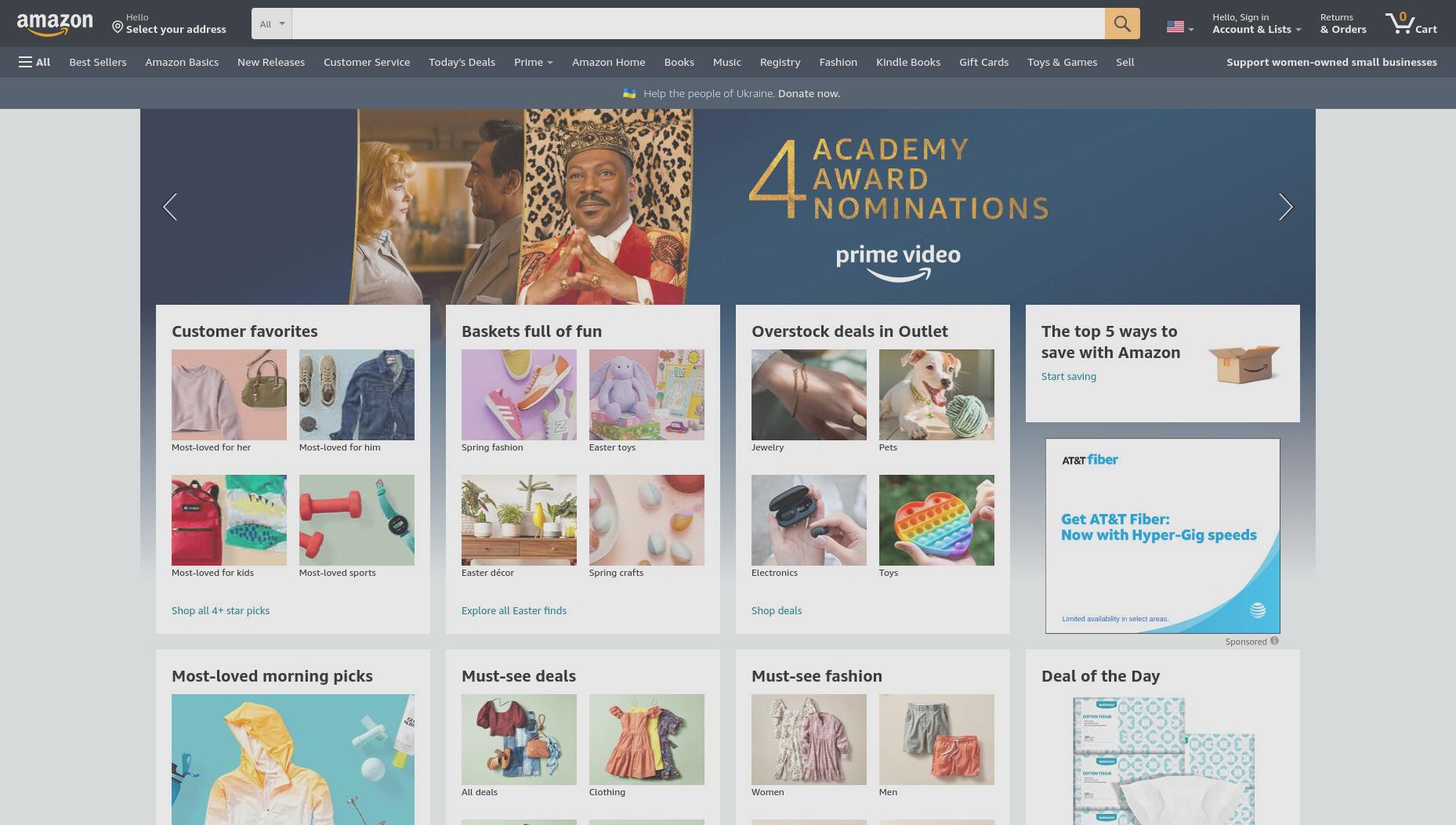This screenshot has width=1456, height=825.
Task: Expand the All search category dropdown
Action: point(272,24)
